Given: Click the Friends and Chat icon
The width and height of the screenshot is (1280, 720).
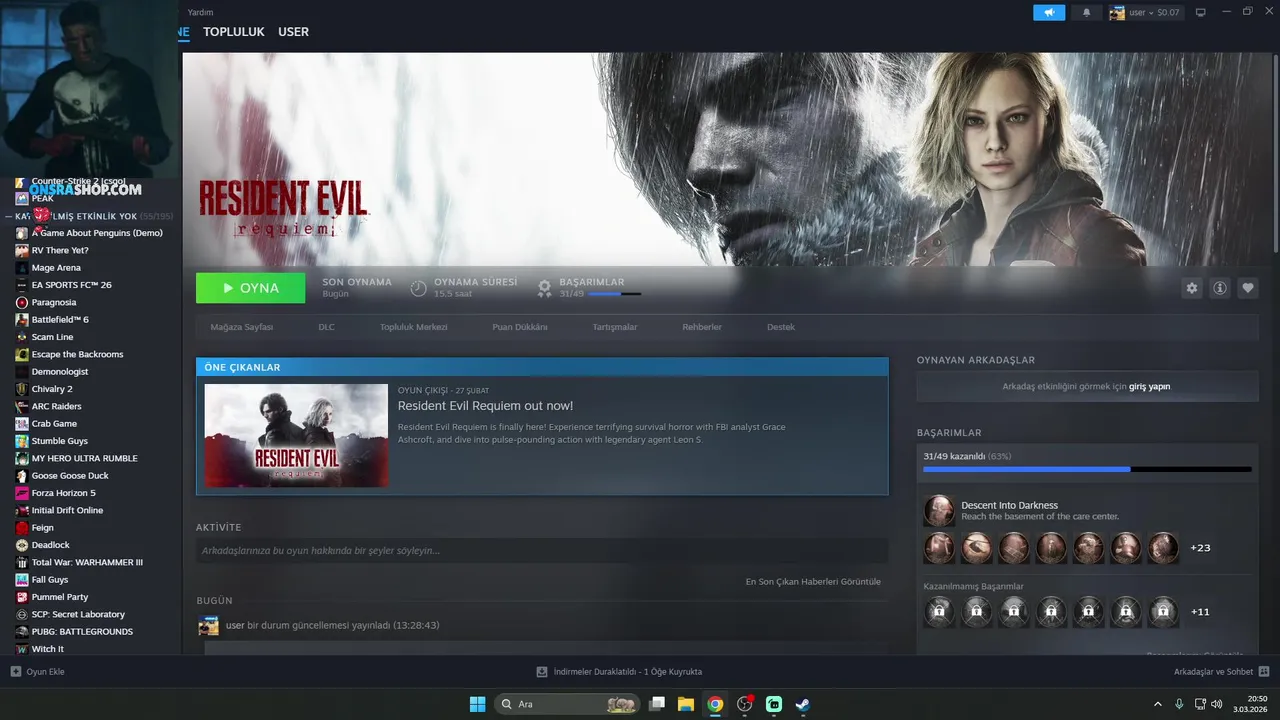Looking at the screenshot, I should (x=1264, y=671).
